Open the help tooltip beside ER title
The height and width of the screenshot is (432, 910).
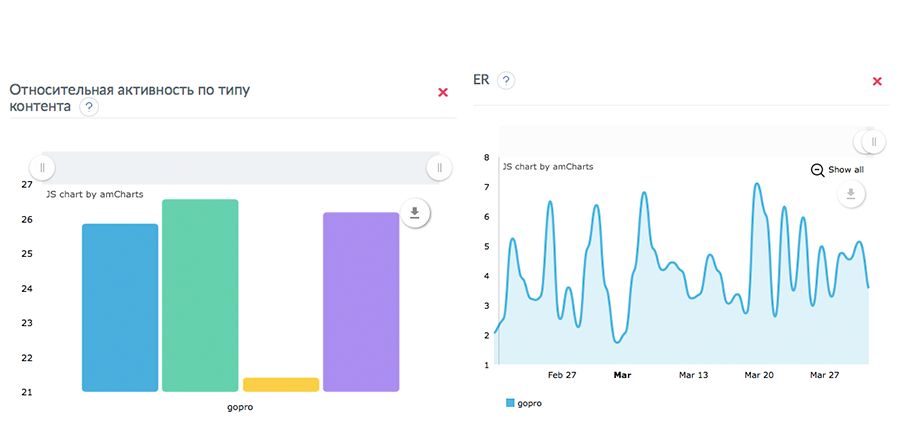(x=506, y=80)
